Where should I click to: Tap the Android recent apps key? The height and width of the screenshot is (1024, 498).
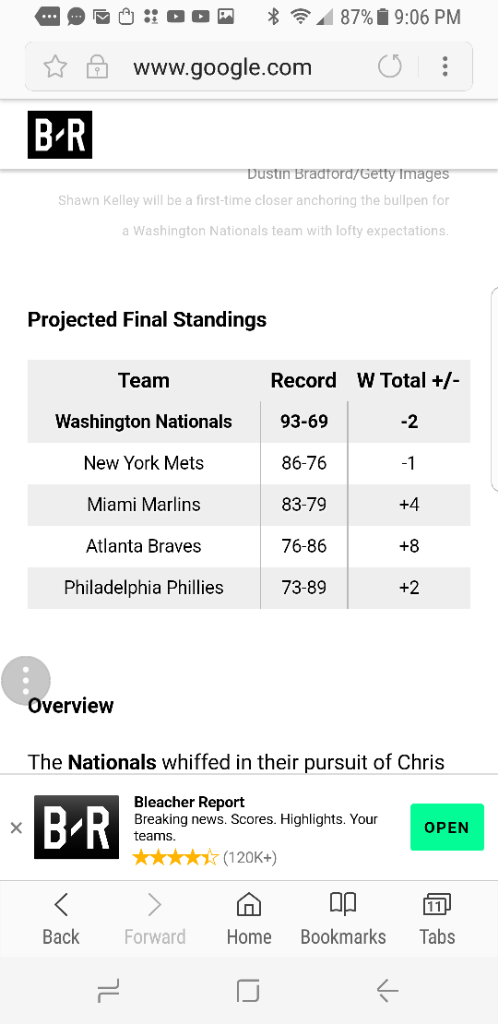(x=108, y=991)
